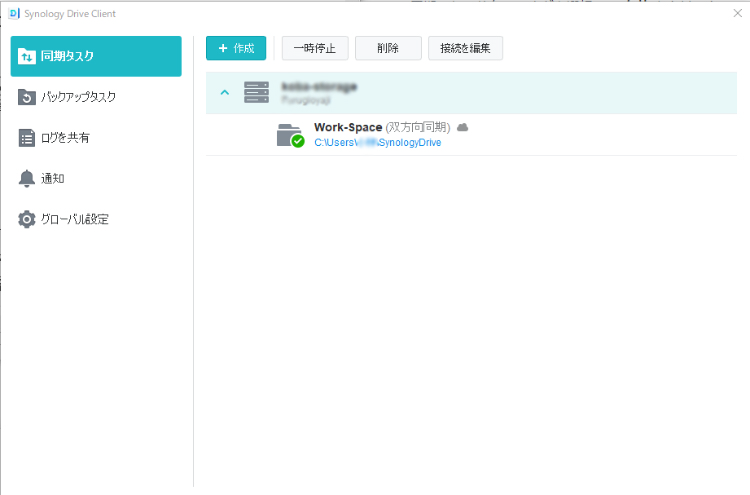Go to the 通知 section
This screenshot has width=750, height=495.
[x=53, y=178]
